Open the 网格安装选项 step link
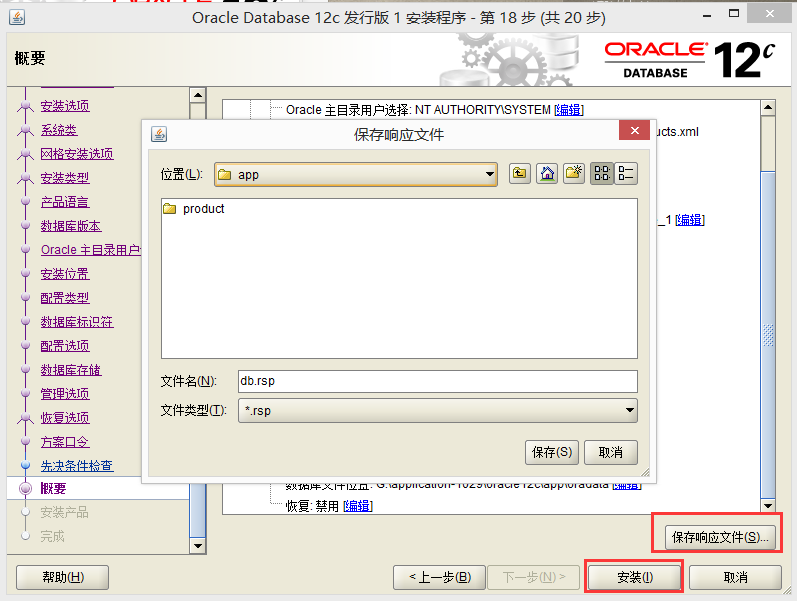The image size is (797, 601). [77, 154]
